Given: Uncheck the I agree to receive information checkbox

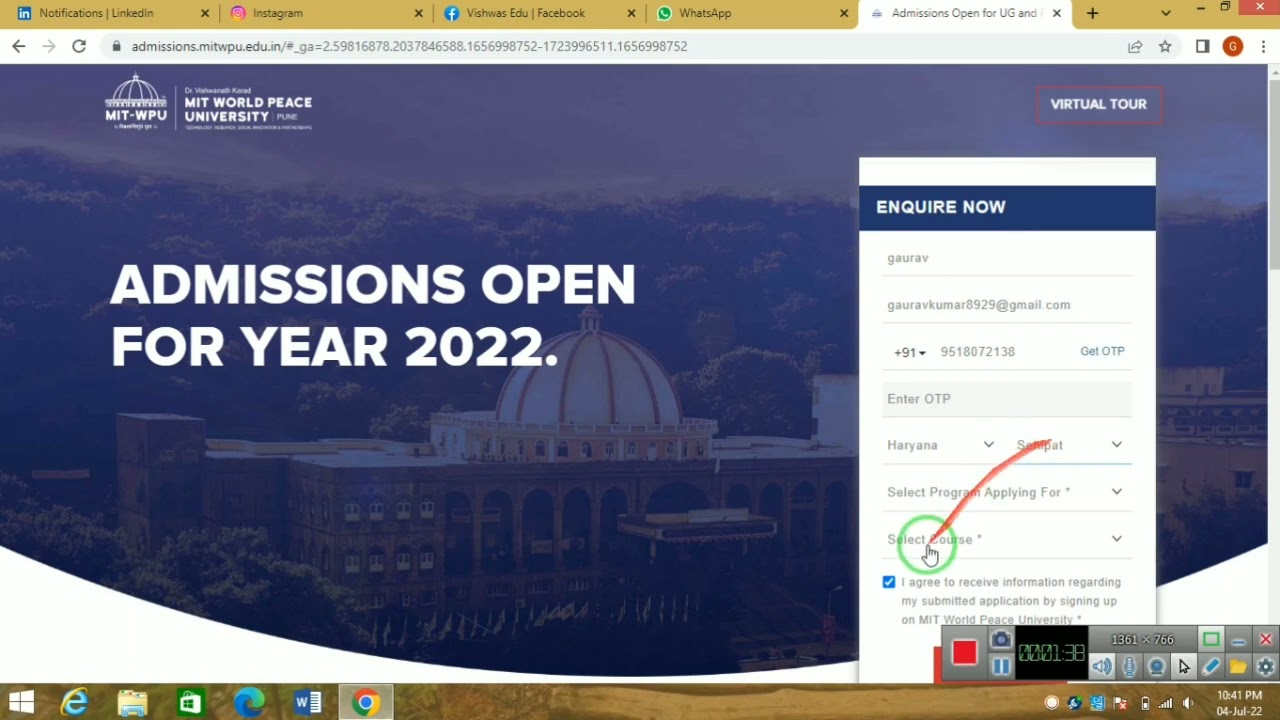Looking at the screenshot, I should (x=889, y=582).
